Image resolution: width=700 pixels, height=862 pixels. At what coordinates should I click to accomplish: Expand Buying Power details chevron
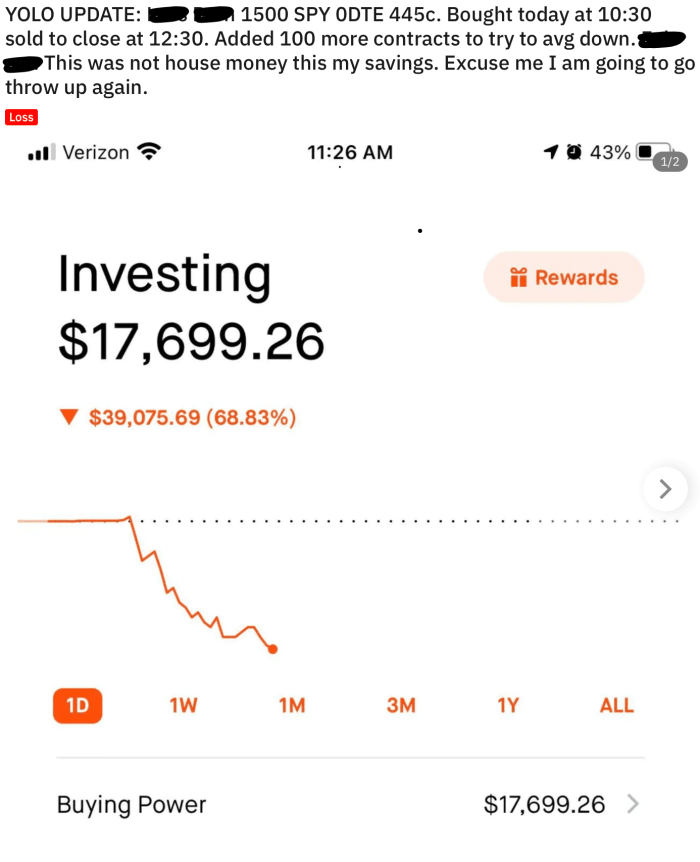pos(631,803)
